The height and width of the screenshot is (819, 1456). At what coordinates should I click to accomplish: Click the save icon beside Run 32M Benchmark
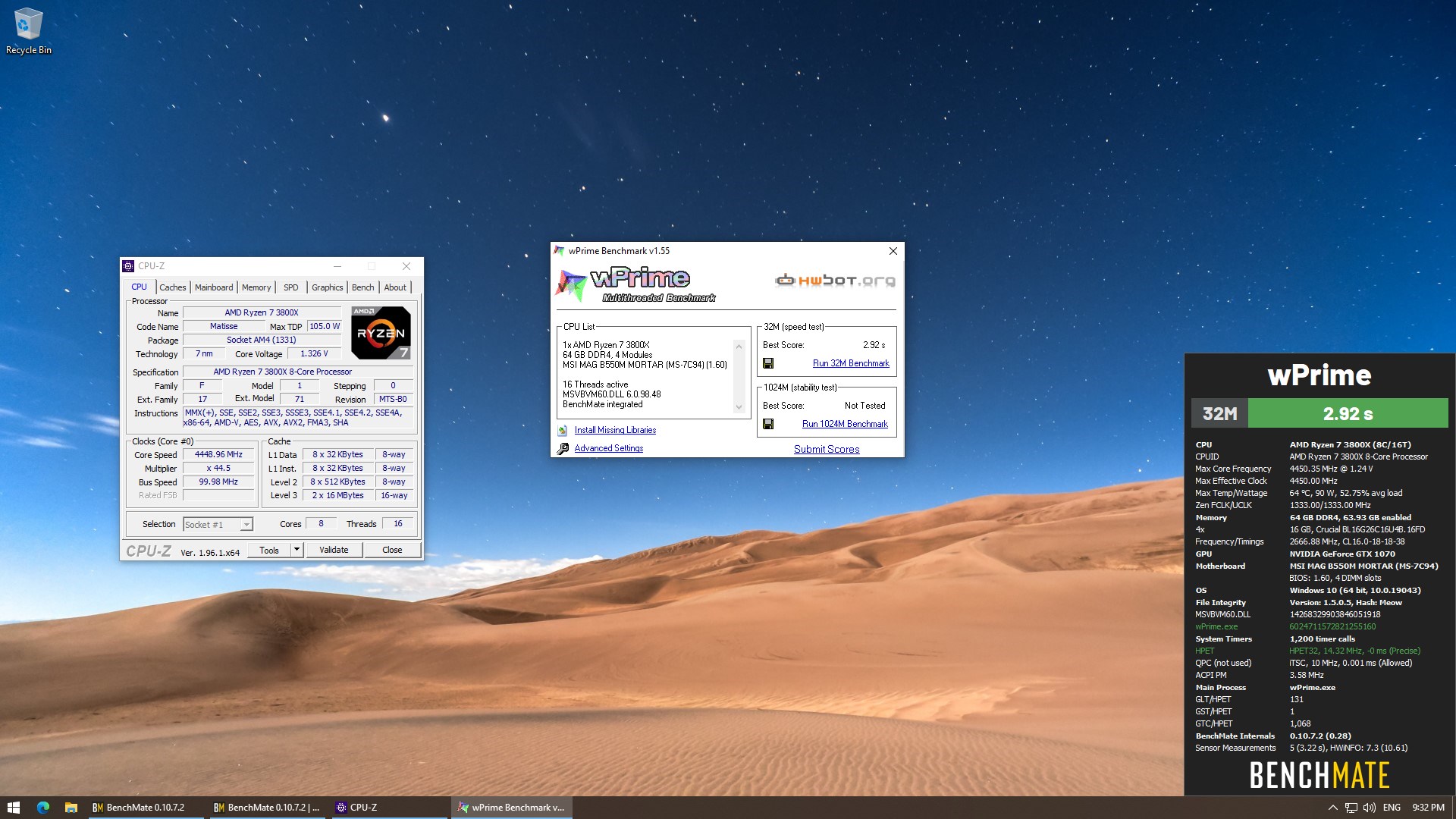click(x=768, y=363)
